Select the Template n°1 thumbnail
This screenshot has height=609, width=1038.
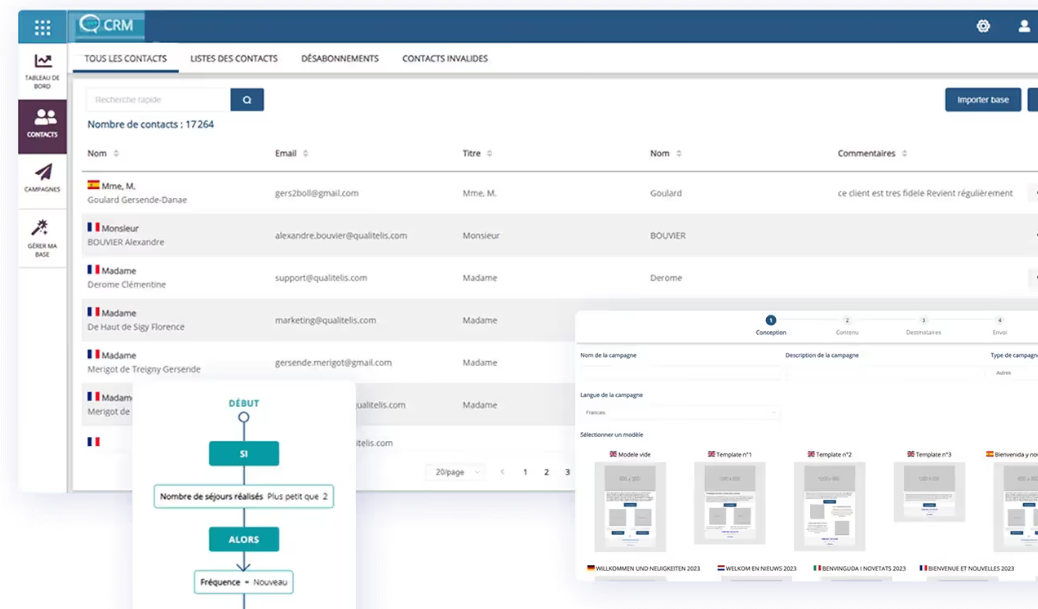tap(729, 502)
